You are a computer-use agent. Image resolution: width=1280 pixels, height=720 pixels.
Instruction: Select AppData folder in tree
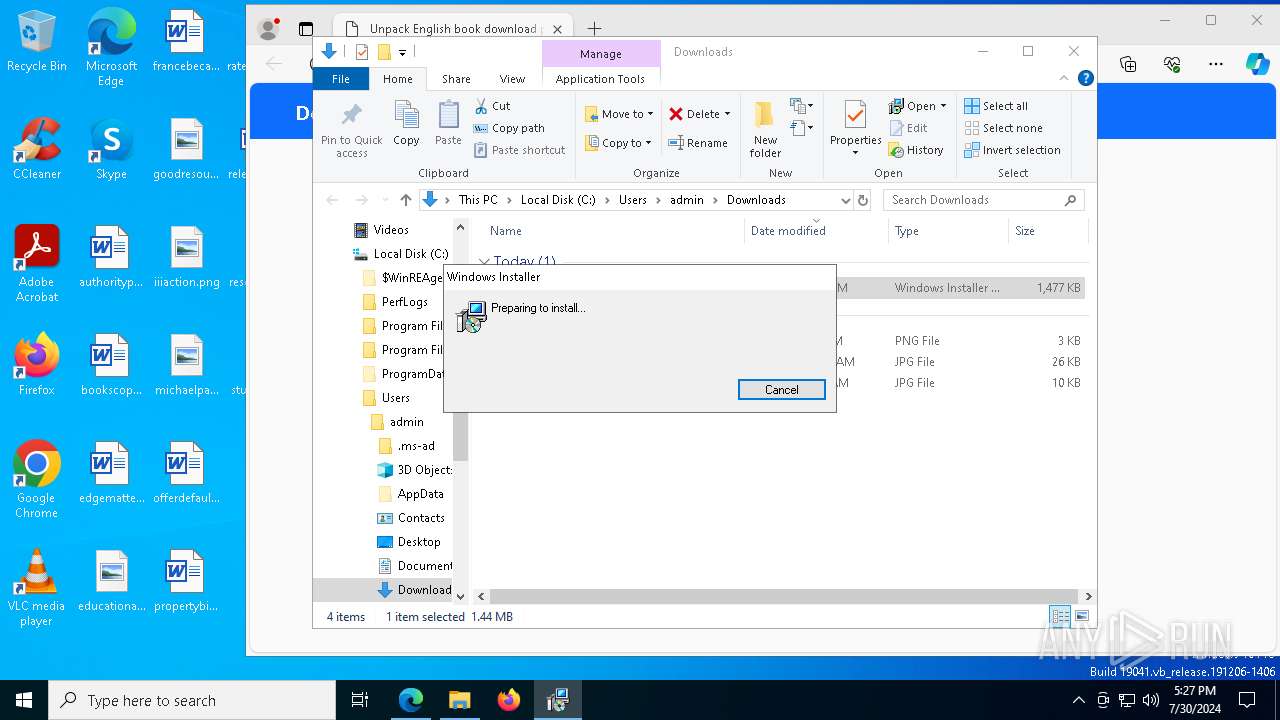coord(420,494)
